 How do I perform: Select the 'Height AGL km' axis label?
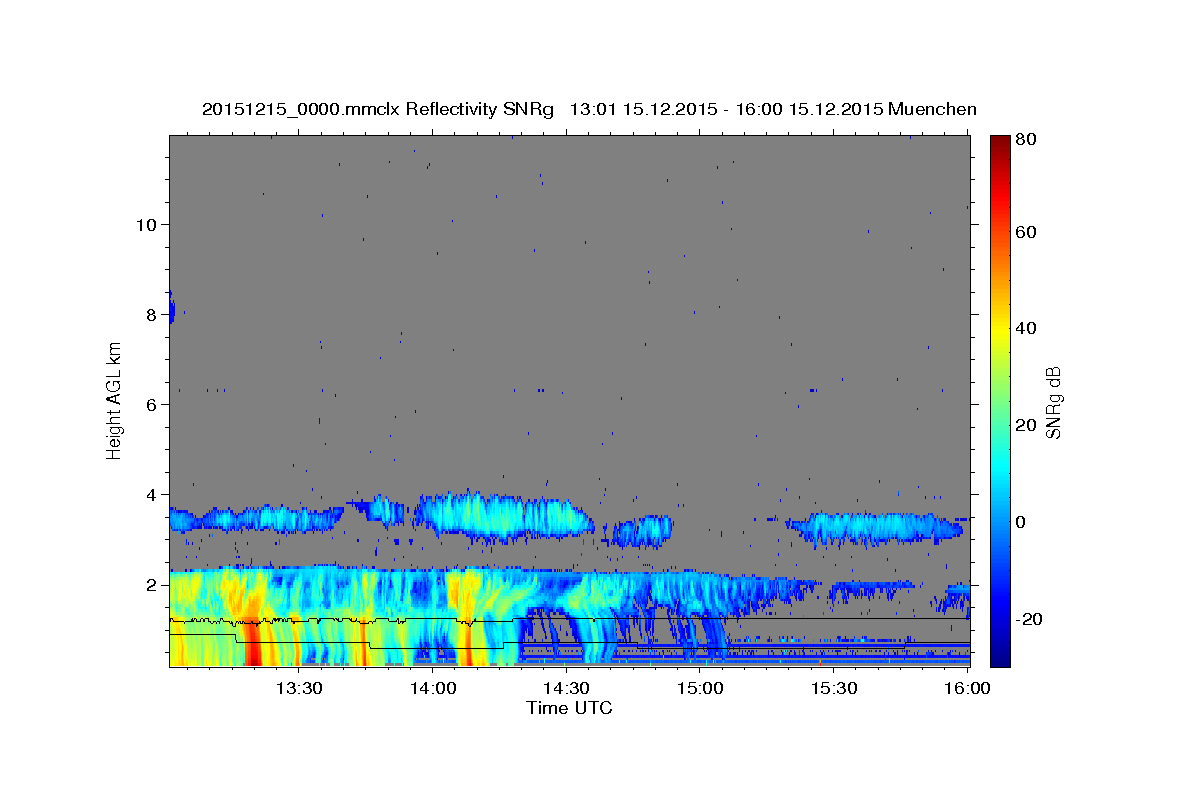(115, 399)
